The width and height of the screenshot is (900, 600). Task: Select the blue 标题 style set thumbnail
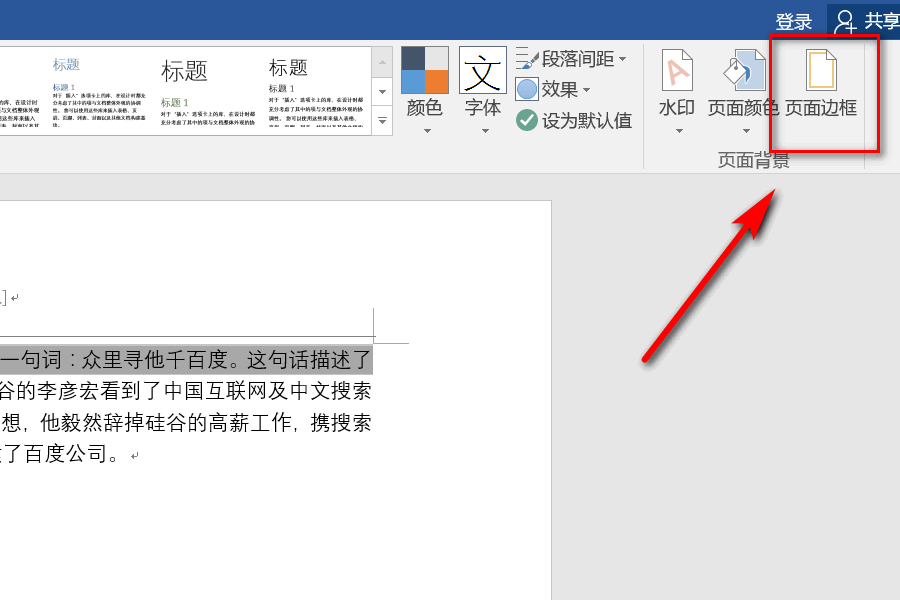pyautogui.click(x=99, y=92)
